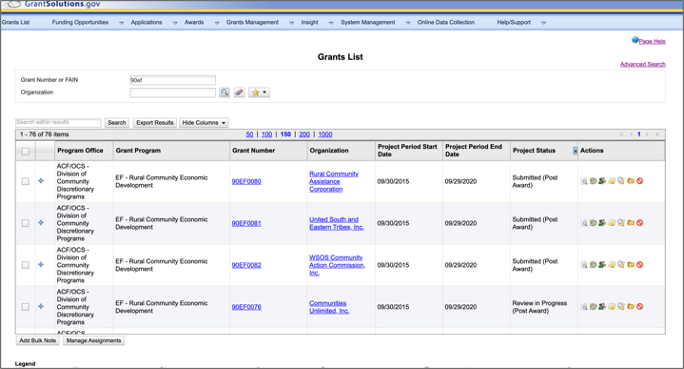Expand row details for grant 90EF0080
684x369 pixels.
click(x=41, y=181)
